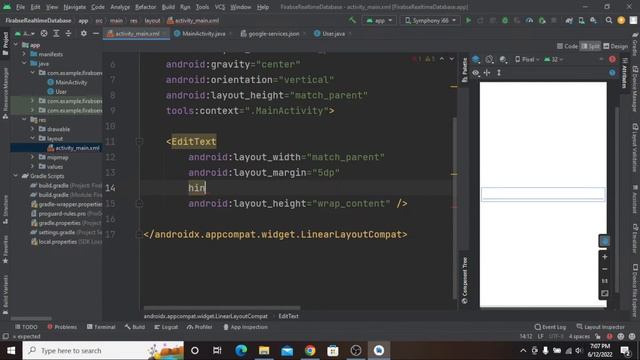Click the autoconnect crosshair icon in design toolbar
Image resolution: width=640 pixels, height=360 pixels.
click(487, 73)
